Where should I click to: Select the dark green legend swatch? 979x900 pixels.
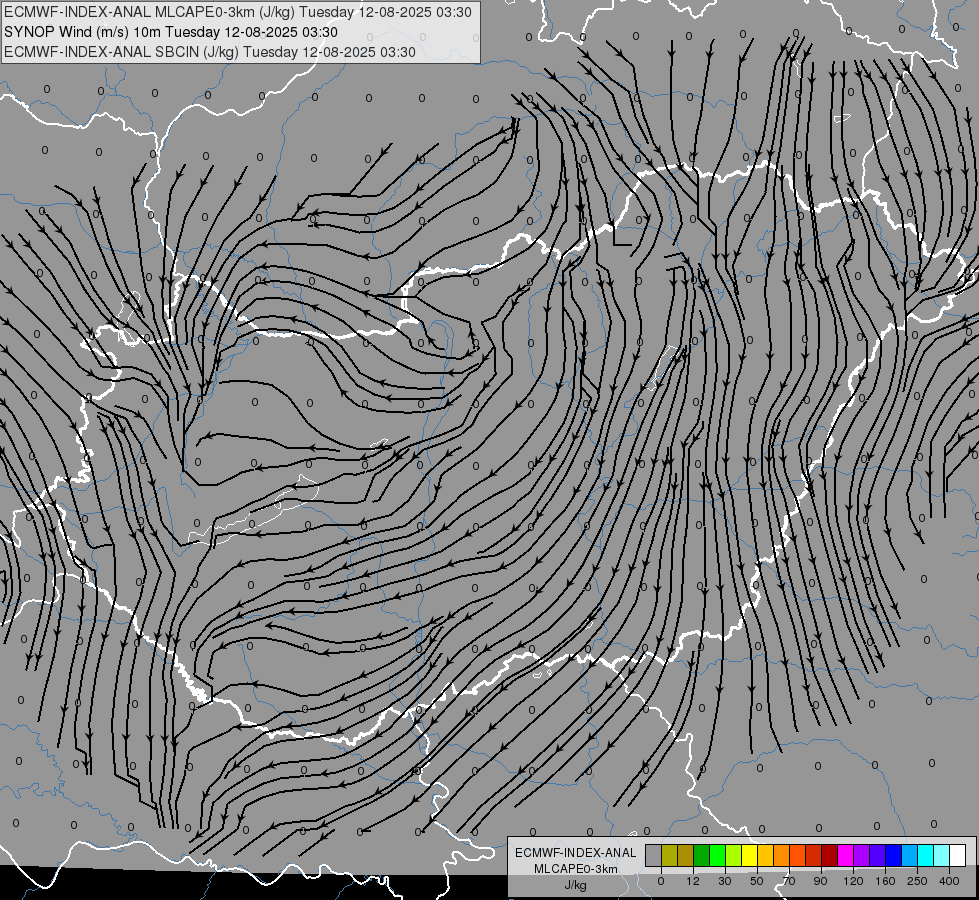[701, 855]
